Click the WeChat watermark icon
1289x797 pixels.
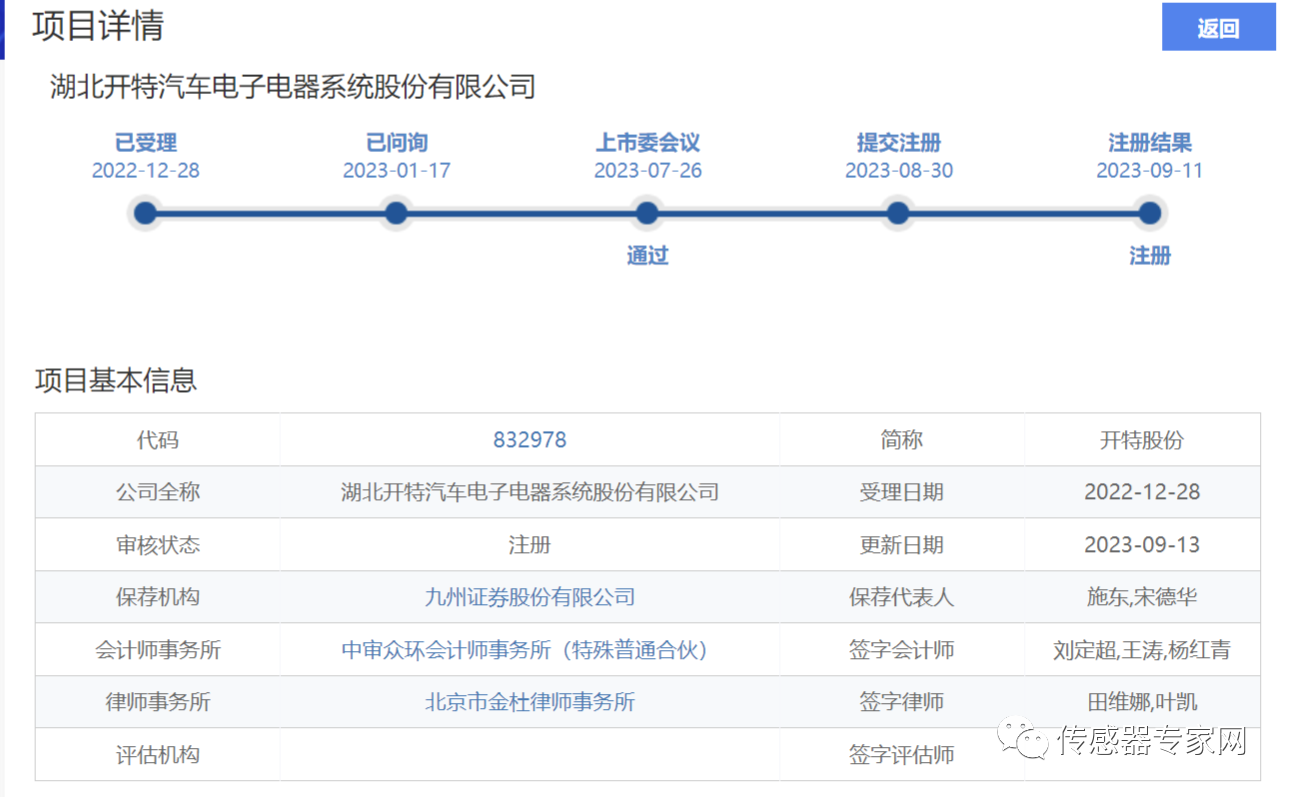click(x=1026, y=741)
